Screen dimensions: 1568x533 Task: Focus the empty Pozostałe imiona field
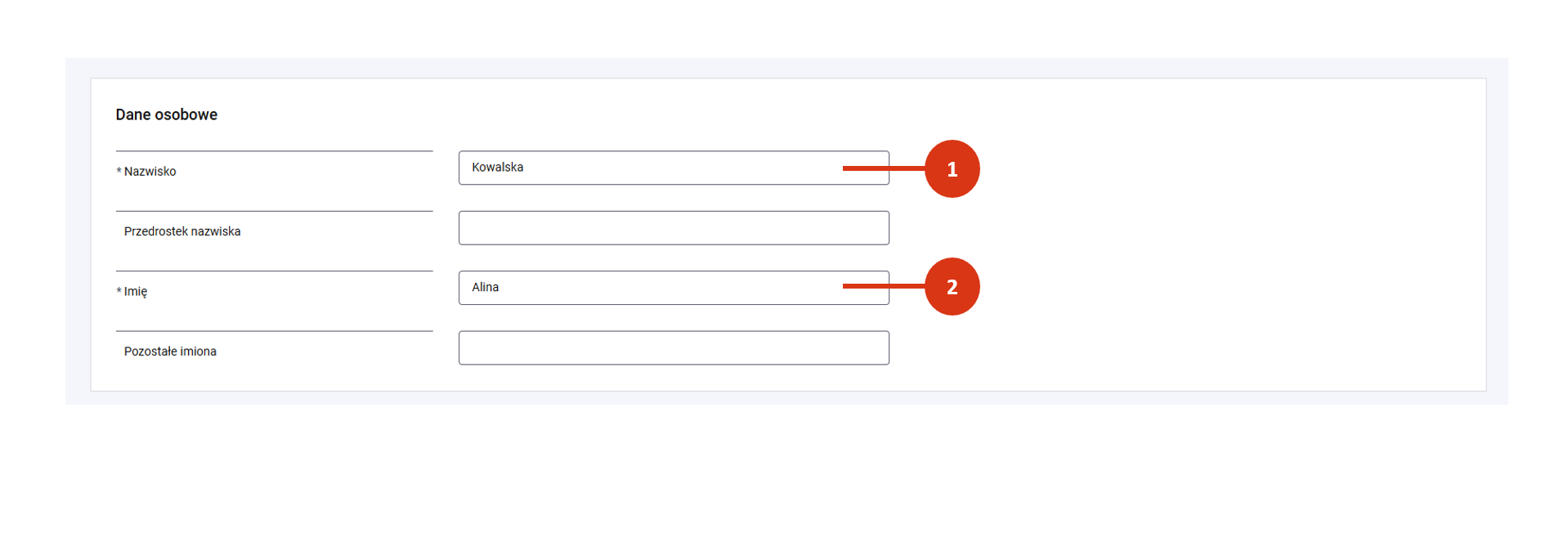[673, 348]
